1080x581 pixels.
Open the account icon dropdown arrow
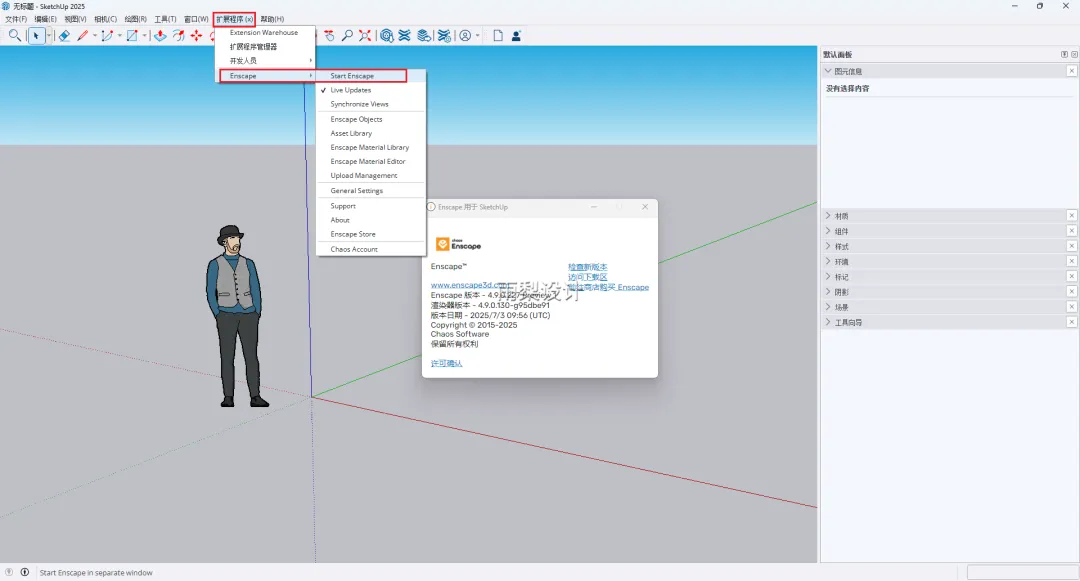click(x=477, y=35)
